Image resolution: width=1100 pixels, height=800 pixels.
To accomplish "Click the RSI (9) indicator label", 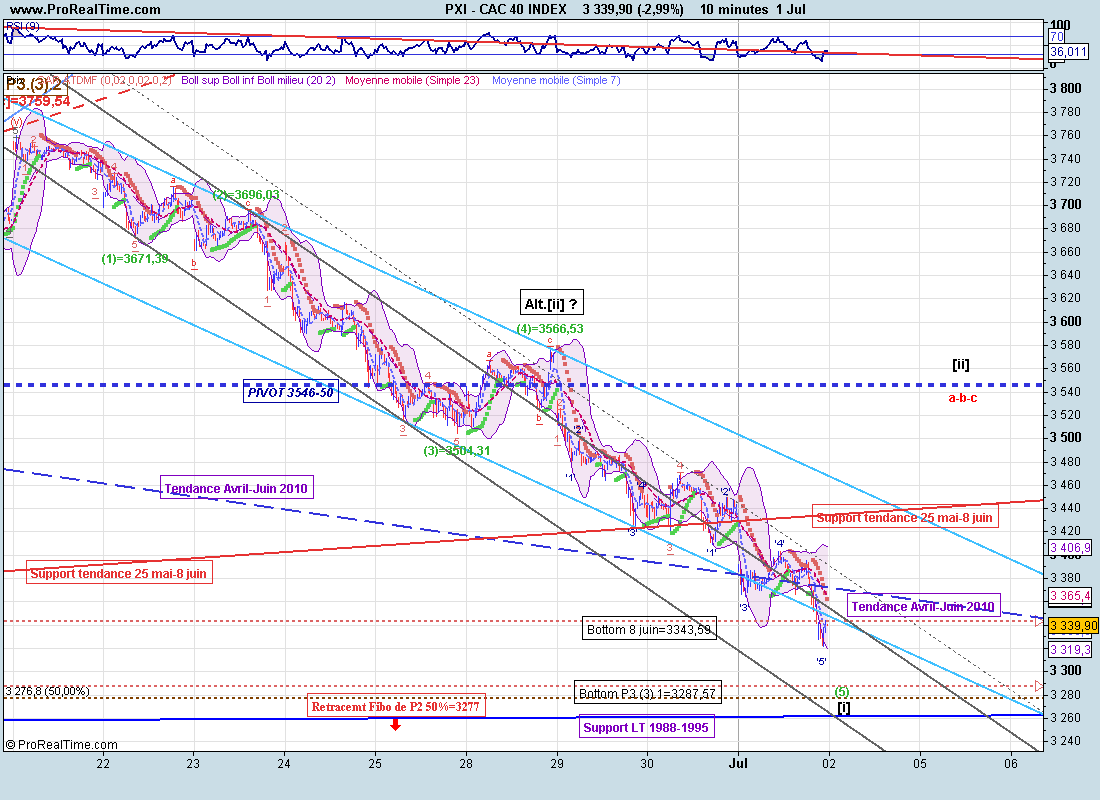I will 22,27.
